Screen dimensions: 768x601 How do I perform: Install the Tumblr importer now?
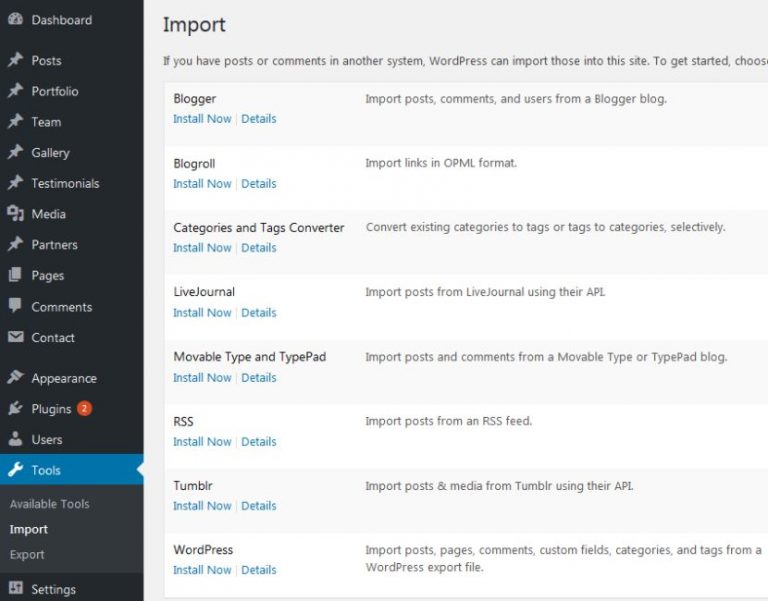(x=202, y=505)
